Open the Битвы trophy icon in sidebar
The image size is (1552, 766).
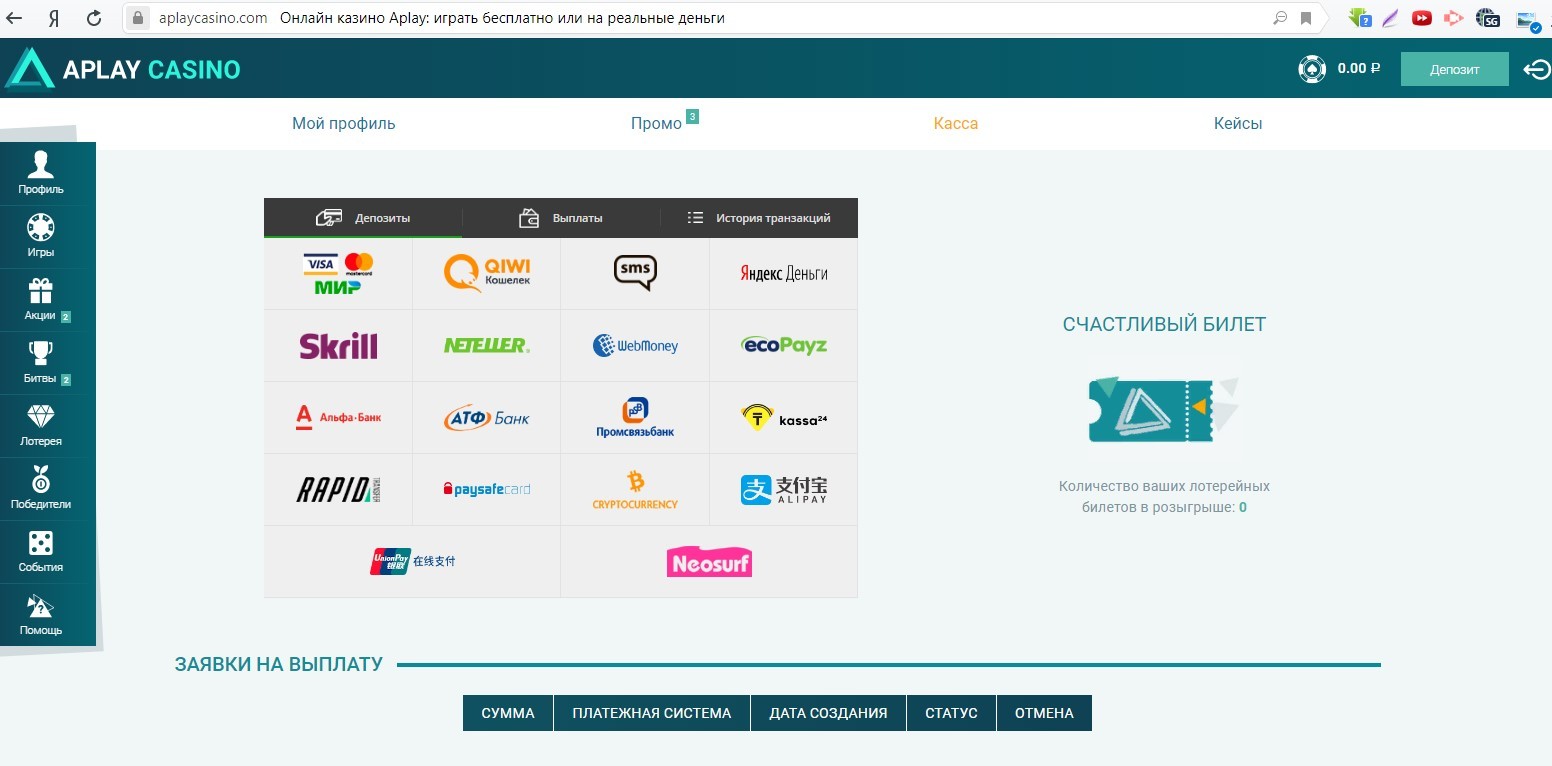41,363
